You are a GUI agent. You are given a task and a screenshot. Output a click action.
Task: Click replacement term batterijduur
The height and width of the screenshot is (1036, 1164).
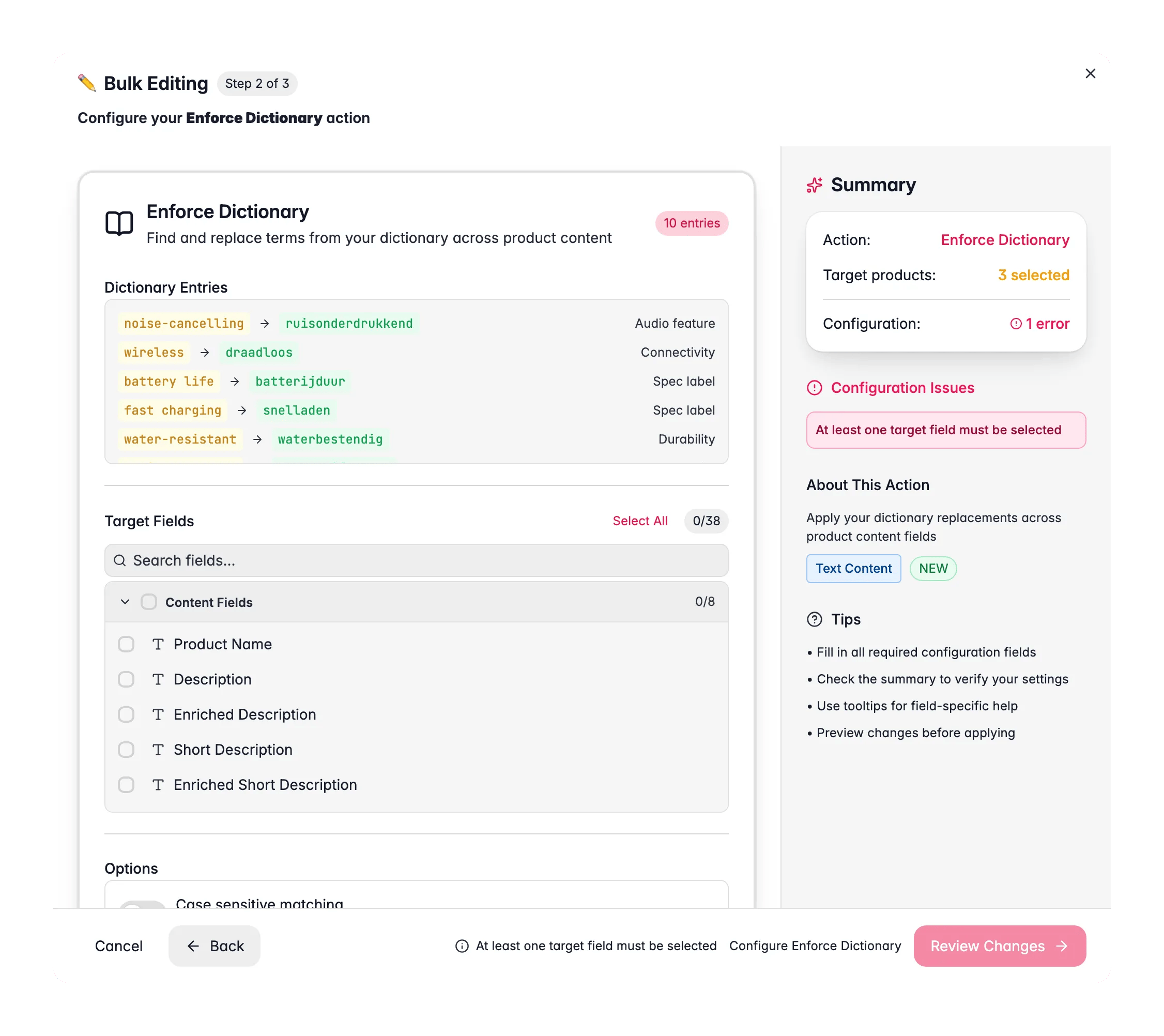[300, 382]
